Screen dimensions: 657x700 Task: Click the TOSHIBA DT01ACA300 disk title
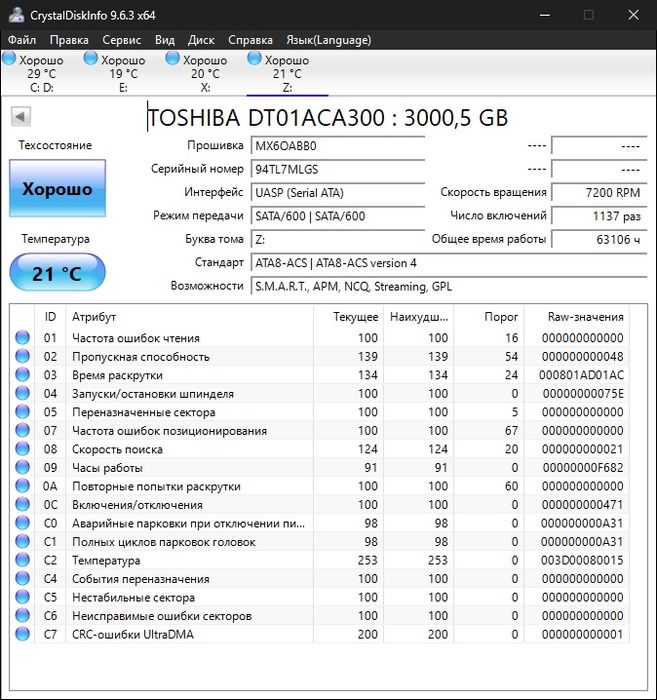click(328, 118)
